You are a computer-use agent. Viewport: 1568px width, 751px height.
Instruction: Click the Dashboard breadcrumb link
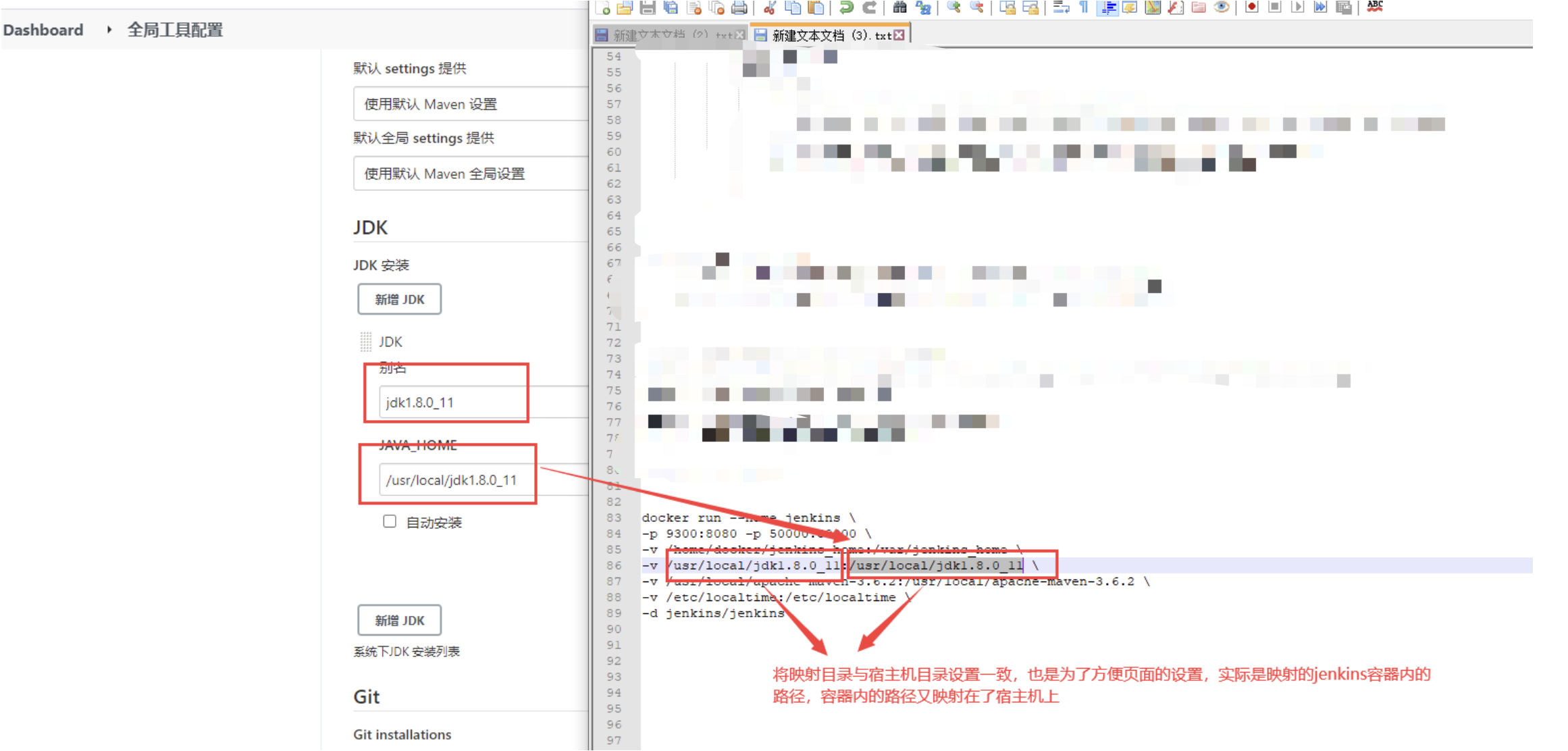point(43,30)
